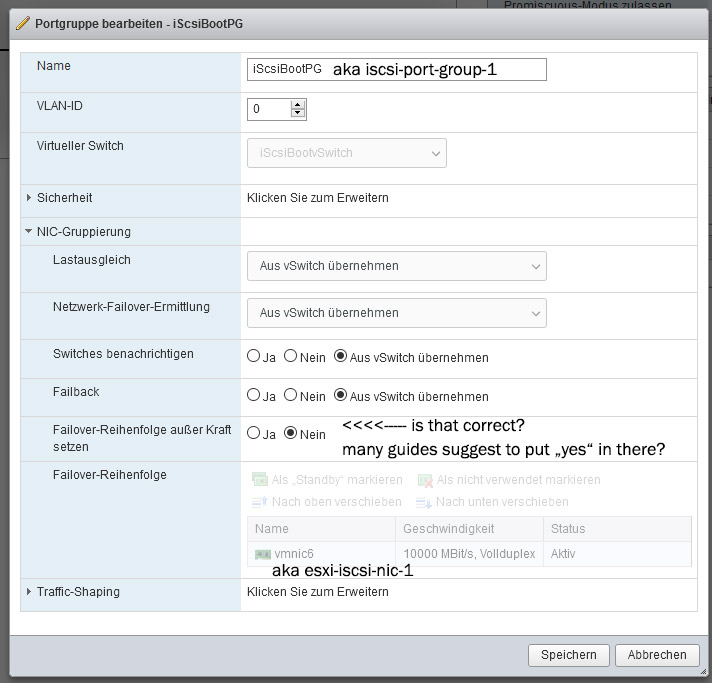The width and height of the screenshot is (712, 683).
Task: Click the 'Virtueller Switch' label
Action: (80, 146)
